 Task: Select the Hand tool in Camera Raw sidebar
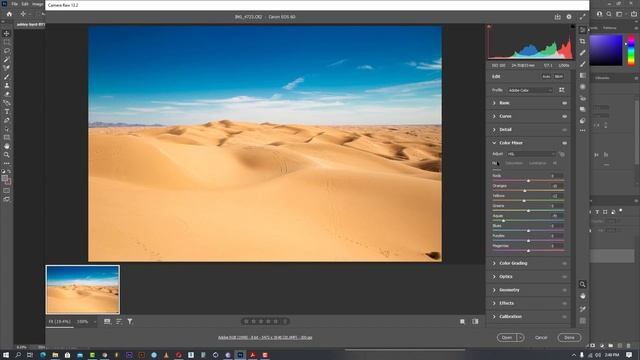tap(582, 296)
